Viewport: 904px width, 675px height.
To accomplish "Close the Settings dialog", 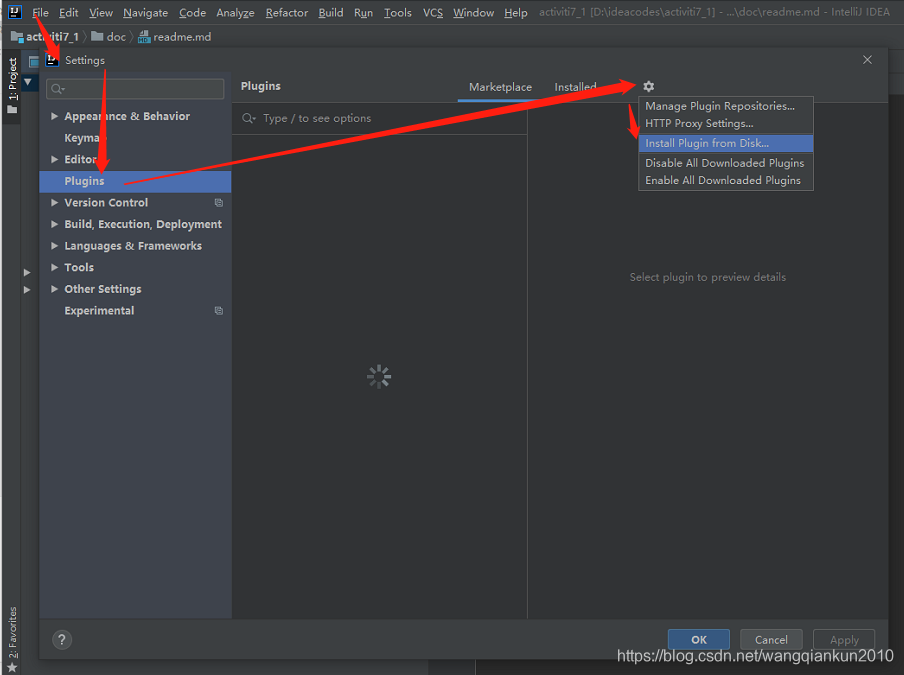I will [867, 60].
